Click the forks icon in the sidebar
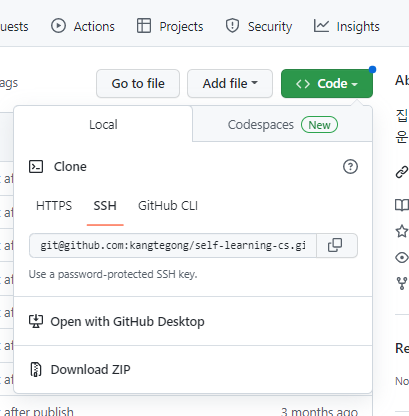409x416 pixels. [402, 283]
